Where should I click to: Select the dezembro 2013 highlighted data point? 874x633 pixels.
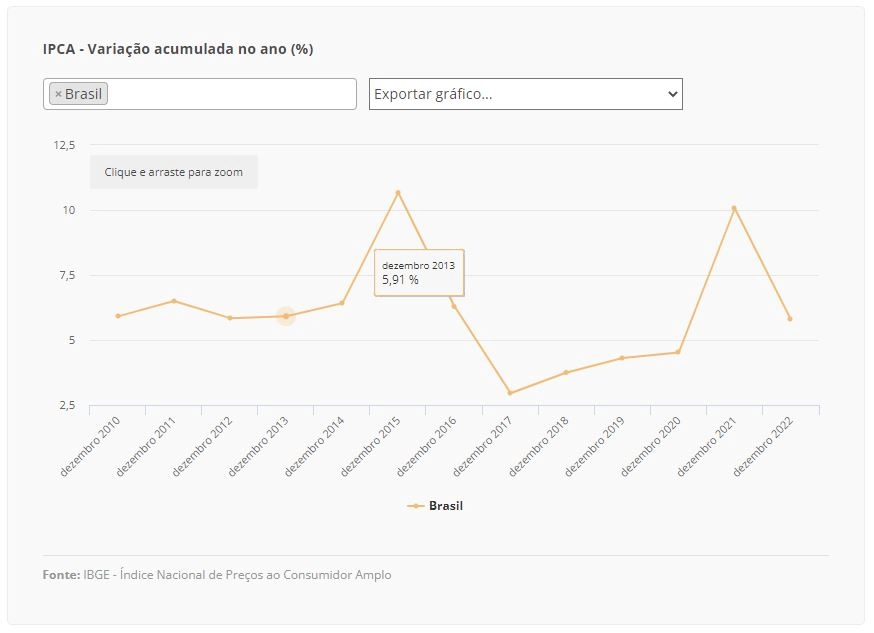286,316
